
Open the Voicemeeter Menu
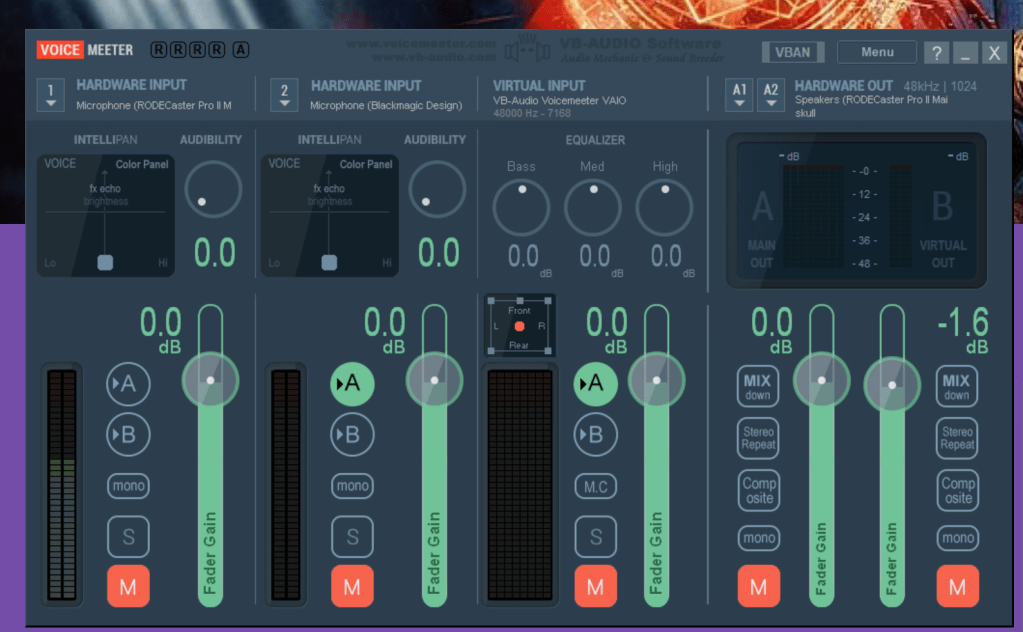[x=877, y=52]
